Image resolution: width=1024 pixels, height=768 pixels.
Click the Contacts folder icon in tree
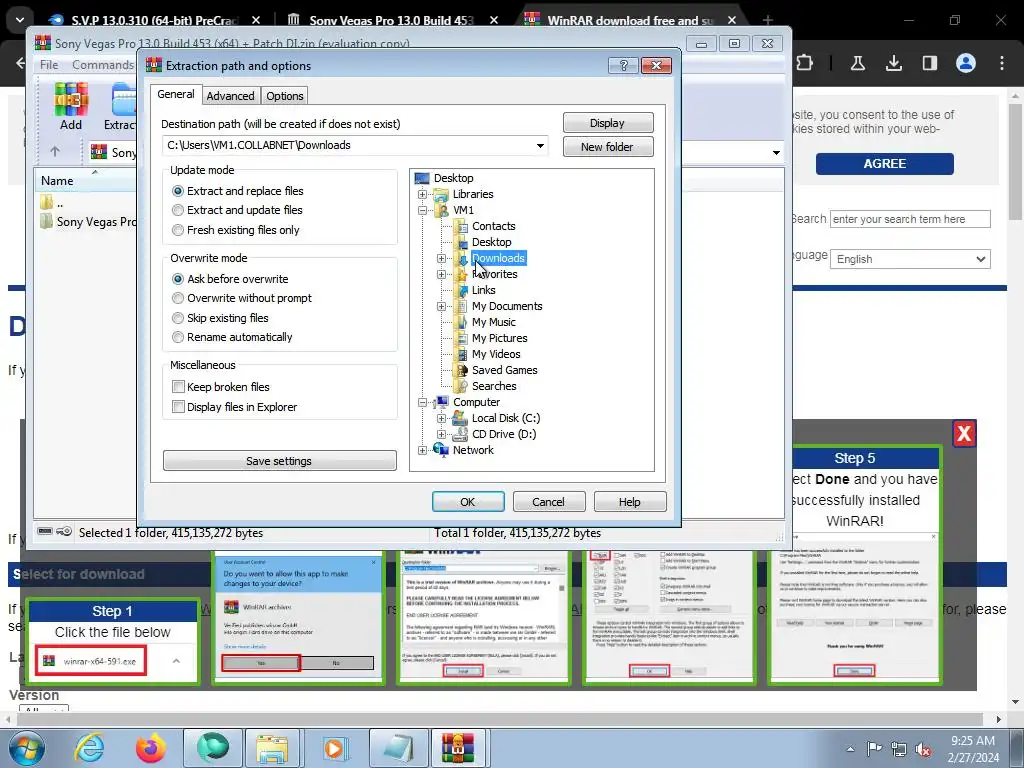point(461,226)
